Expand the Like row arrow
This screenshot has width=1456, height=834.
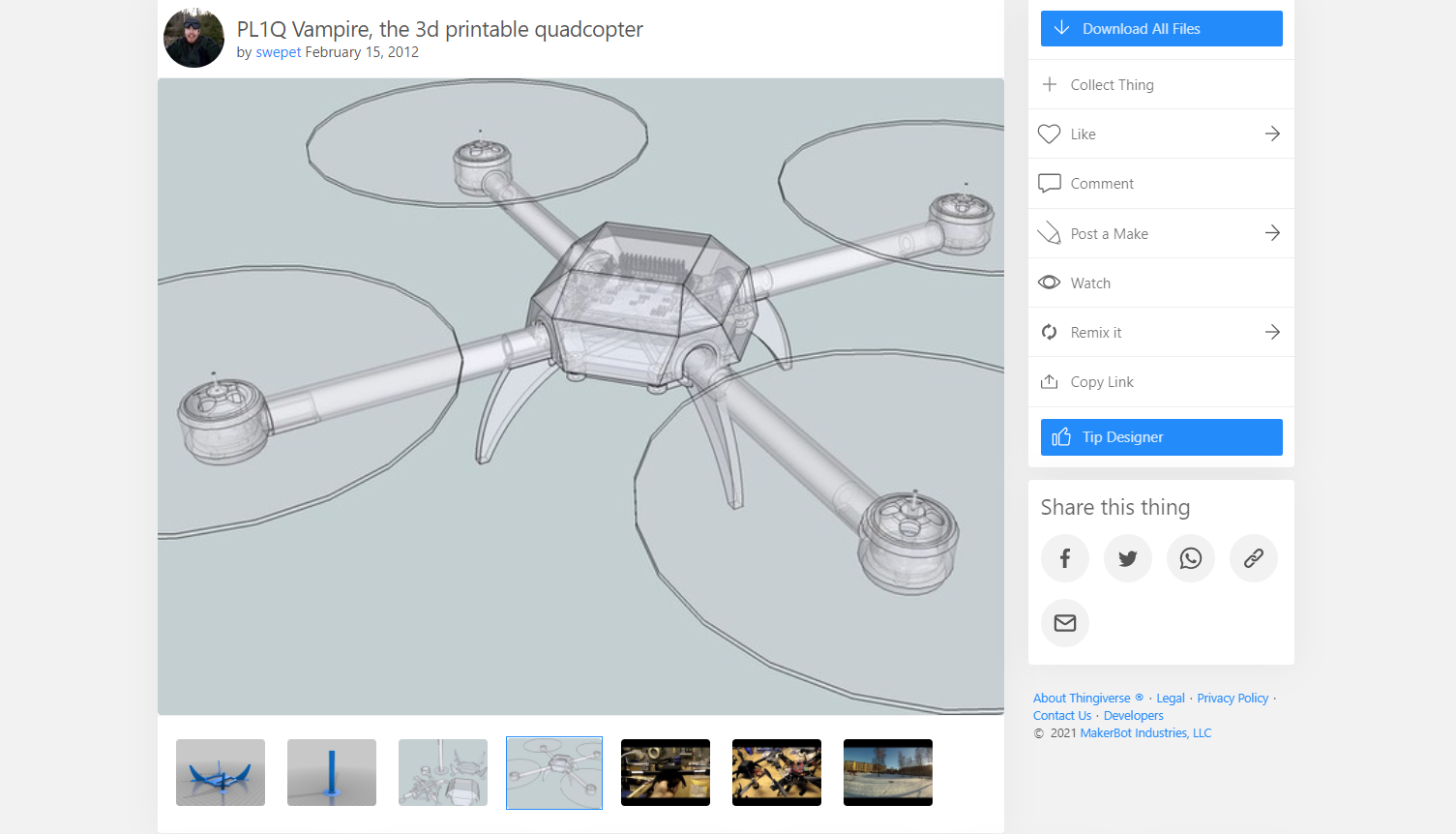point(1272,134)
